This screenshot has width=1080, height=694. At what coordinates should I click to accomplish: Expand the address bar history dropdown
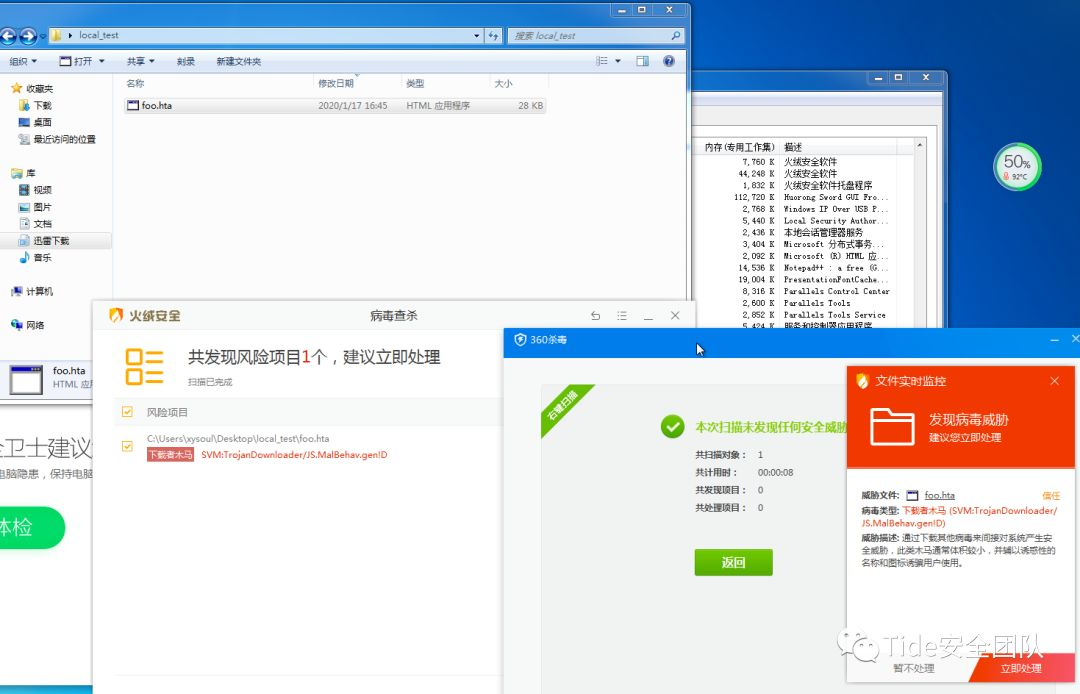tap(477, 36)
